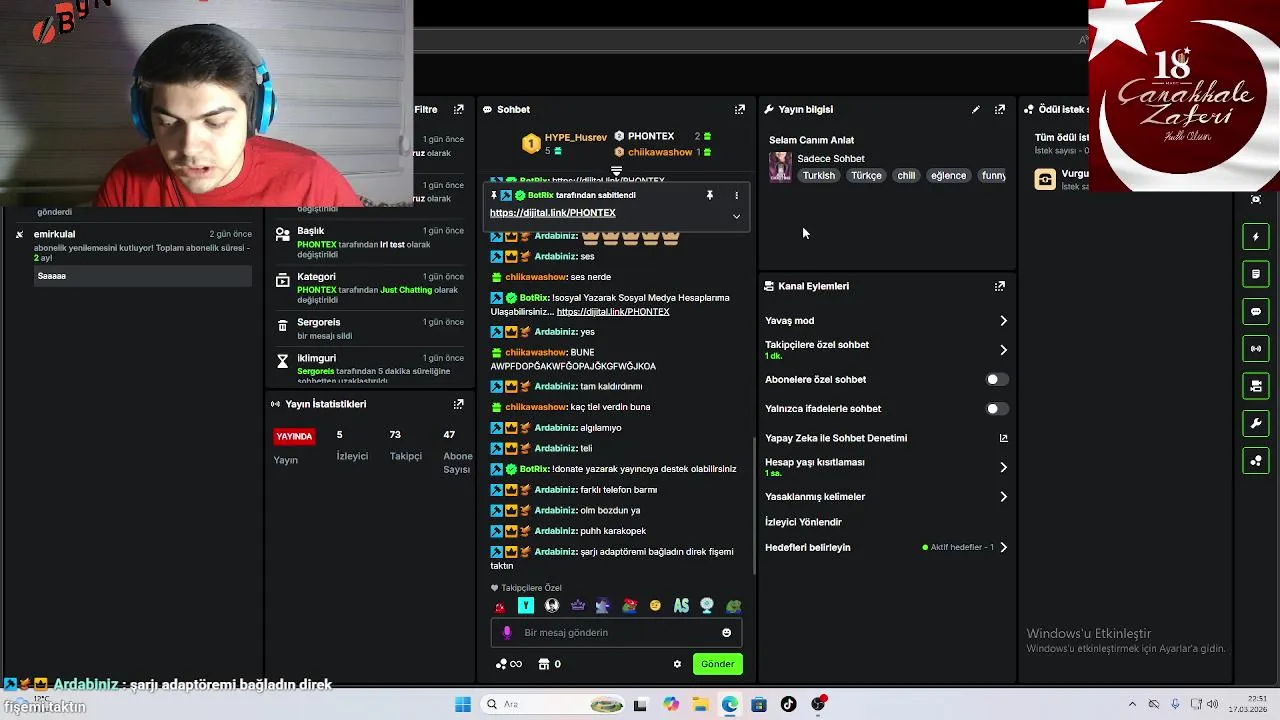
Task: Expand Yasaklanmış kelimeler settings
Action: pyautogui.click(x=1003, y=497)
